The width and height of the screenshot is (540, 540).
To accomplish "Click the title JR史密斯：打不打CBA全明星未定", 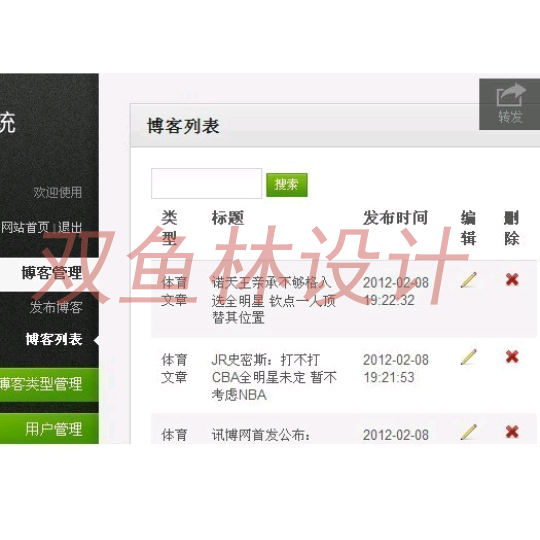I will pyautogui.click(x=274, y=377).
